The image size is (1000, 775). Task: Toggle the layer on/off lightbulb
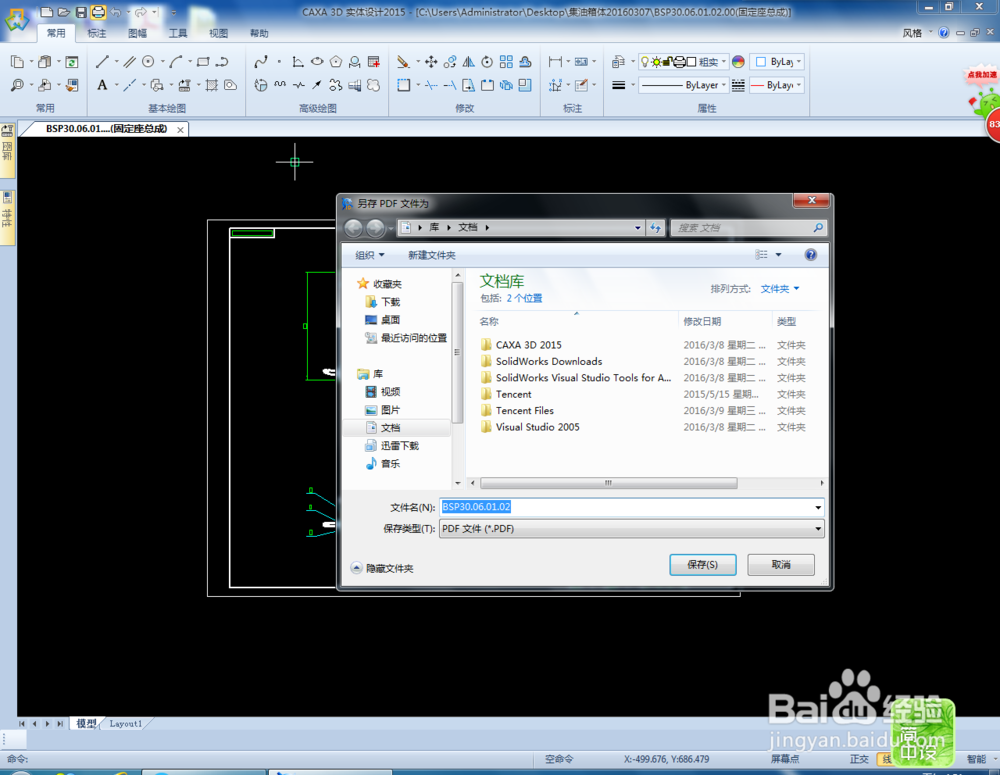[x=645, y=61]
